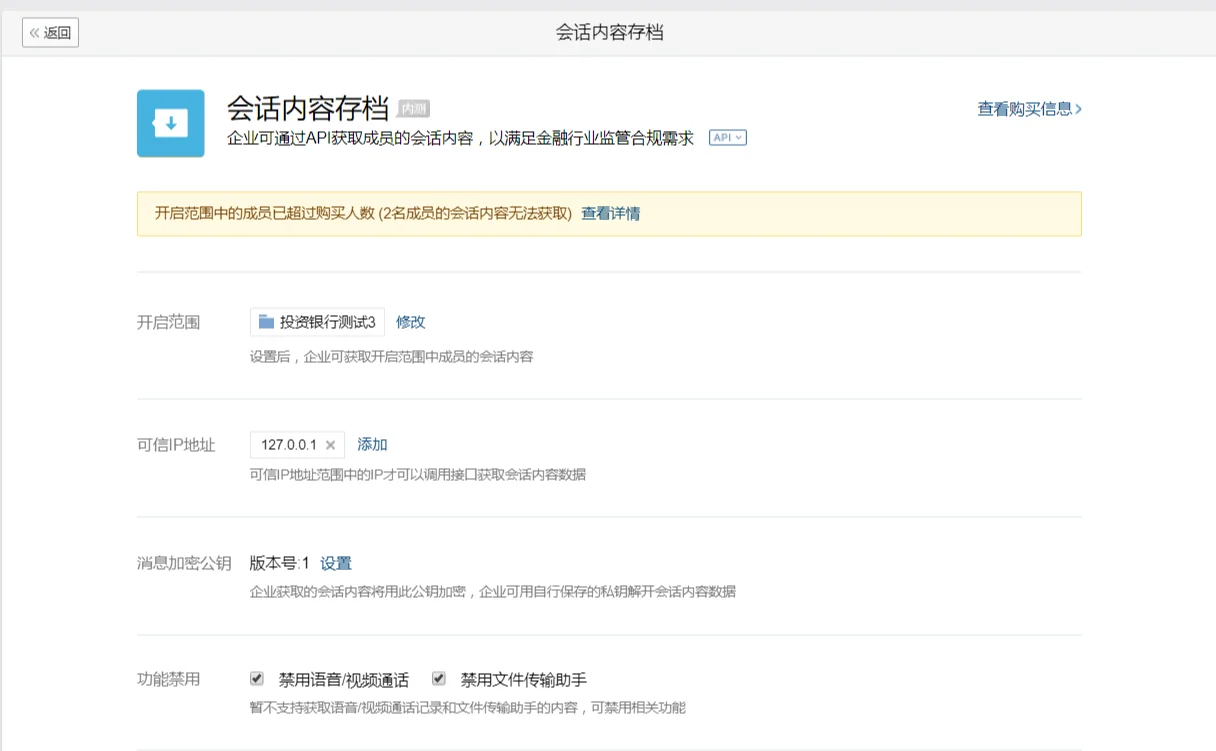Go back with the 返回 button
This screenshot has height=751, width=1216.
[x=50, y=32]
